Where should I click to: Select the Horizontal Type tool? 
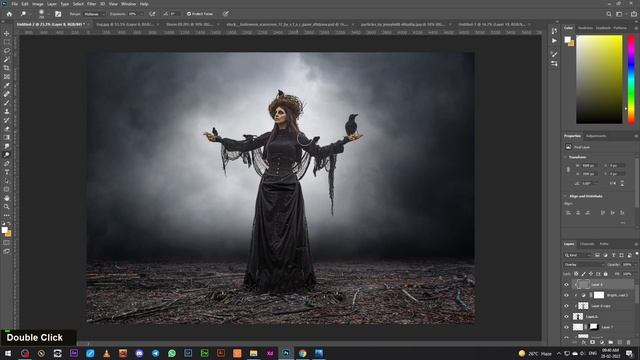[7, 172]
